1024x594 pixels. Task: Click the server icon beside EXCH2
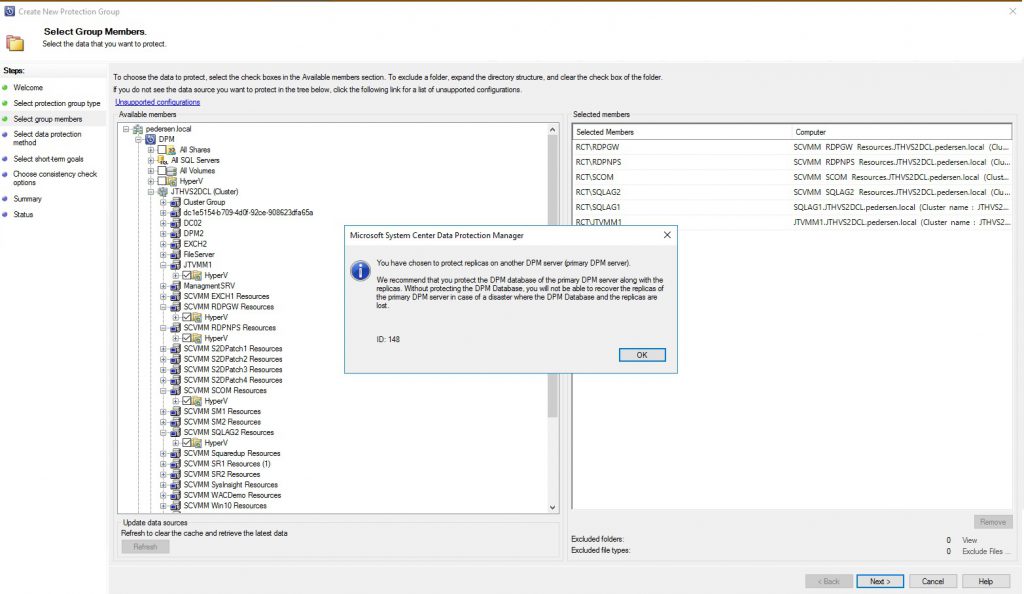pos(175,244)
